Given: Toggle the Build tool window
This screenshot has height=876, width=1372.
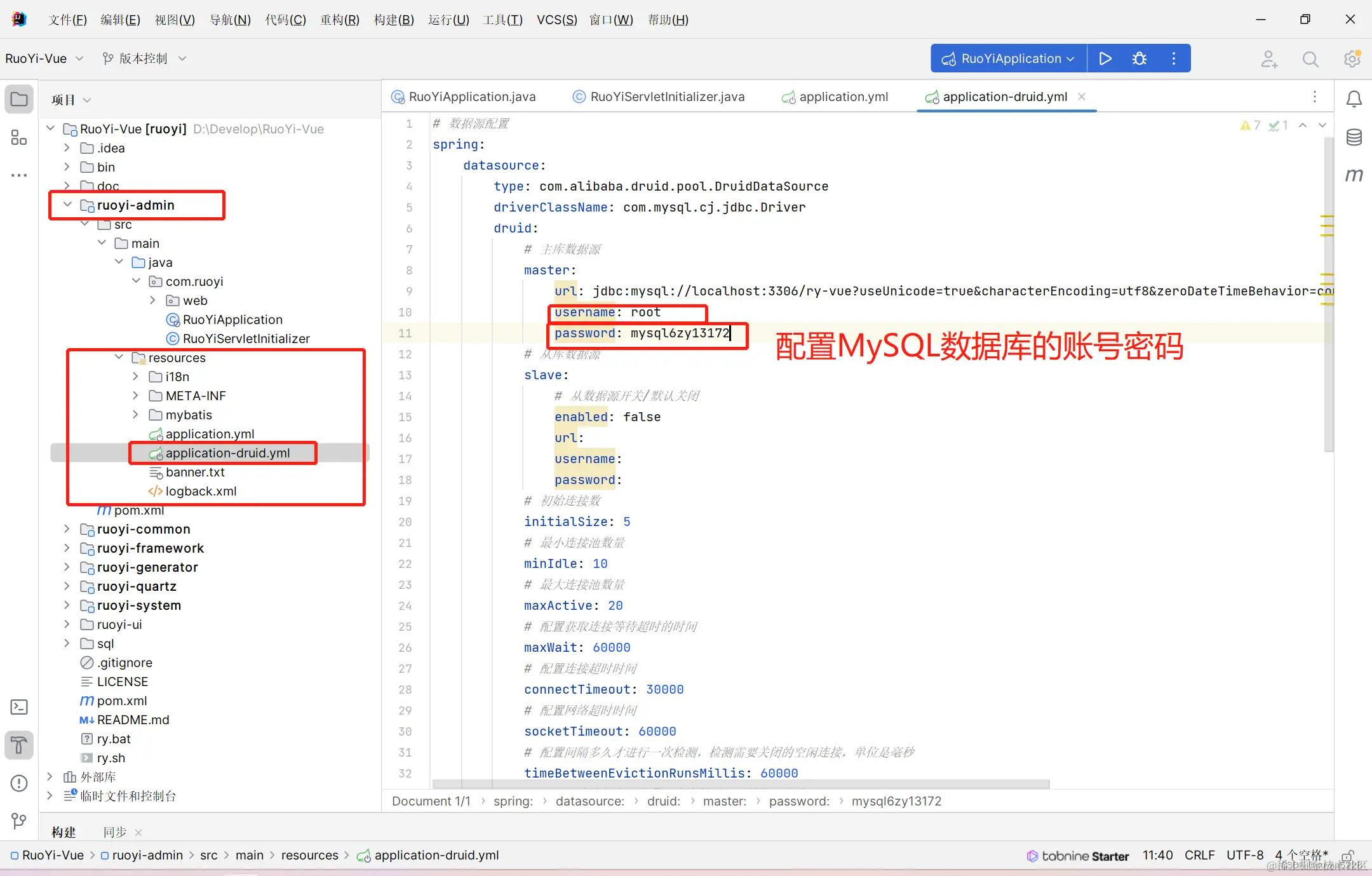Looking at the screenshot, I should pyautogui.click(x=19, y=745).
